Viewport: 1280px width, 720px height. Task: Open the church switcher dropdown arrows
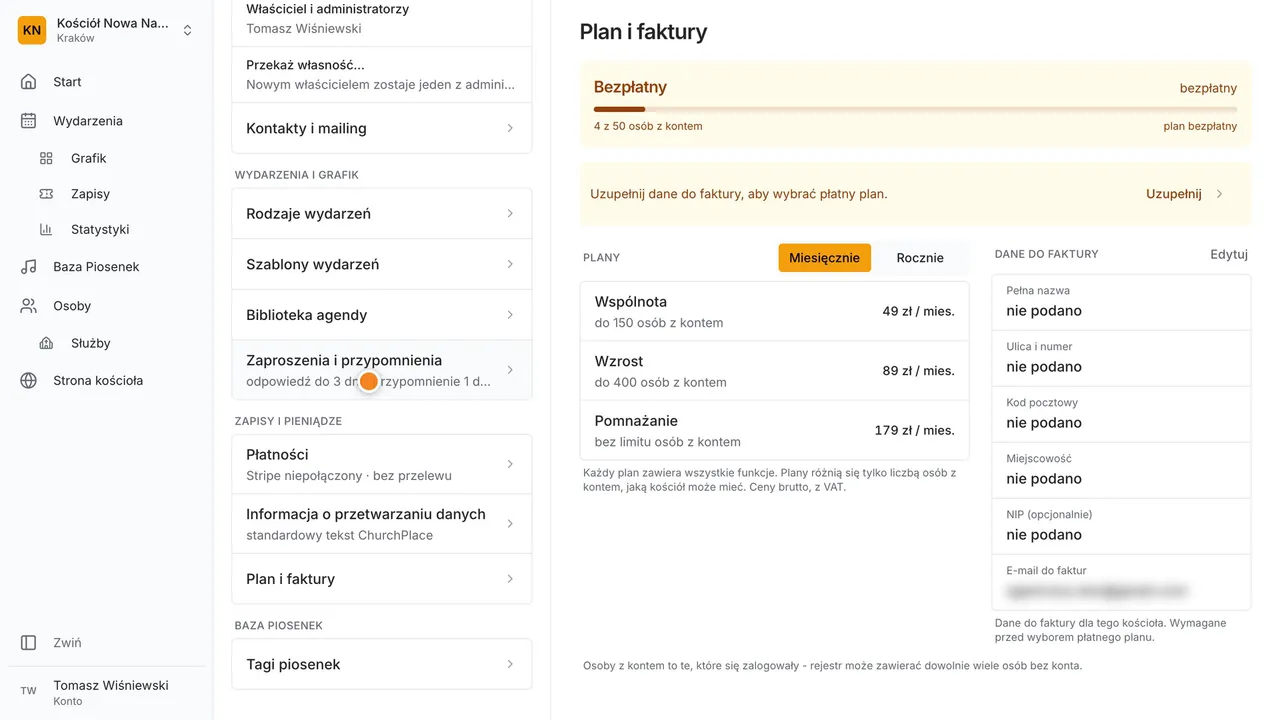coord(187,30)
